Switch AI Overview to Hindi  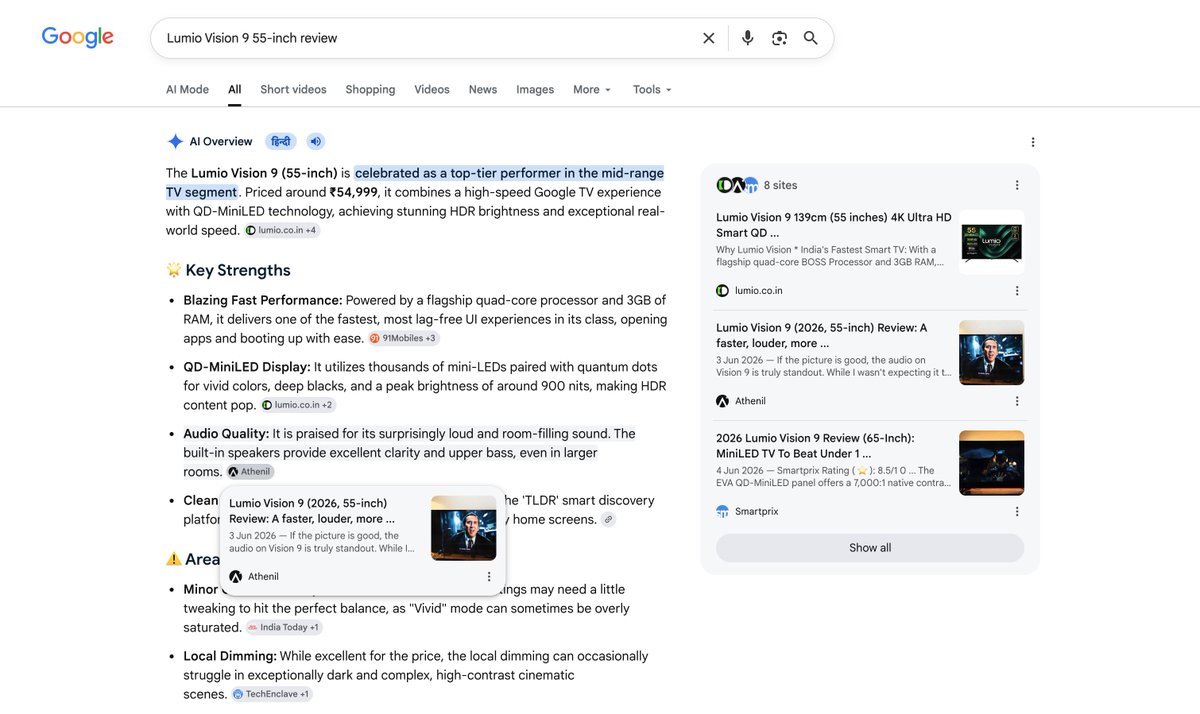pyautogui.click(x=281, y=142)
